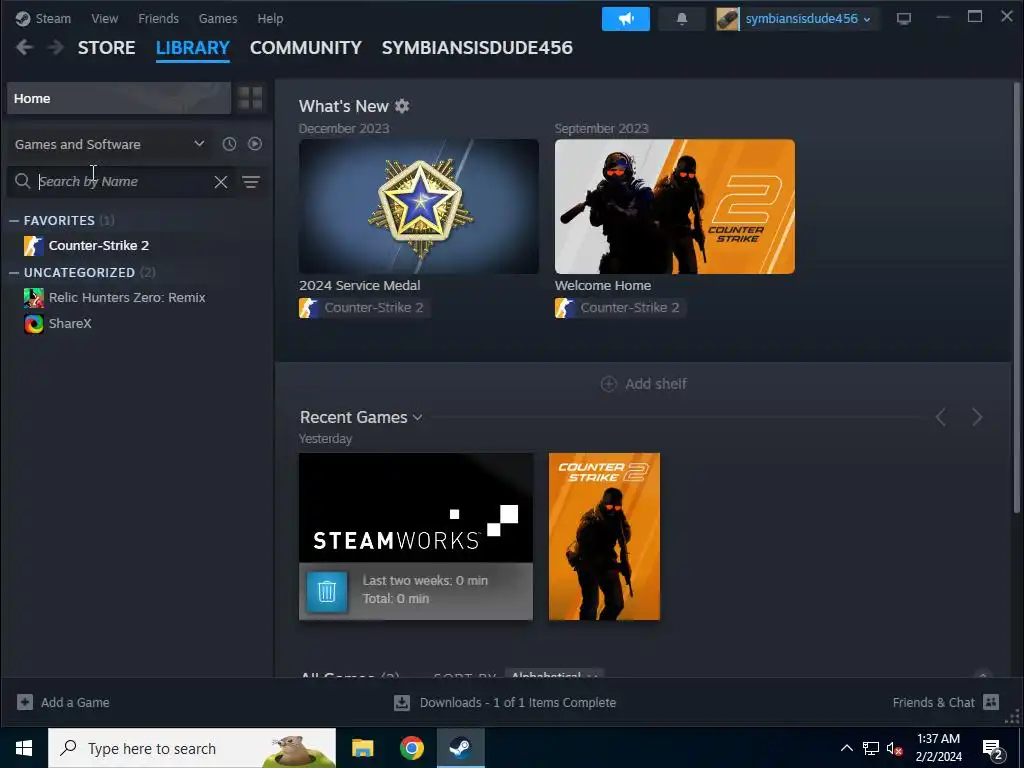
Task: Open the SYMBIANSISDUDE456 profile tab
Action: (x=477, y=48)
